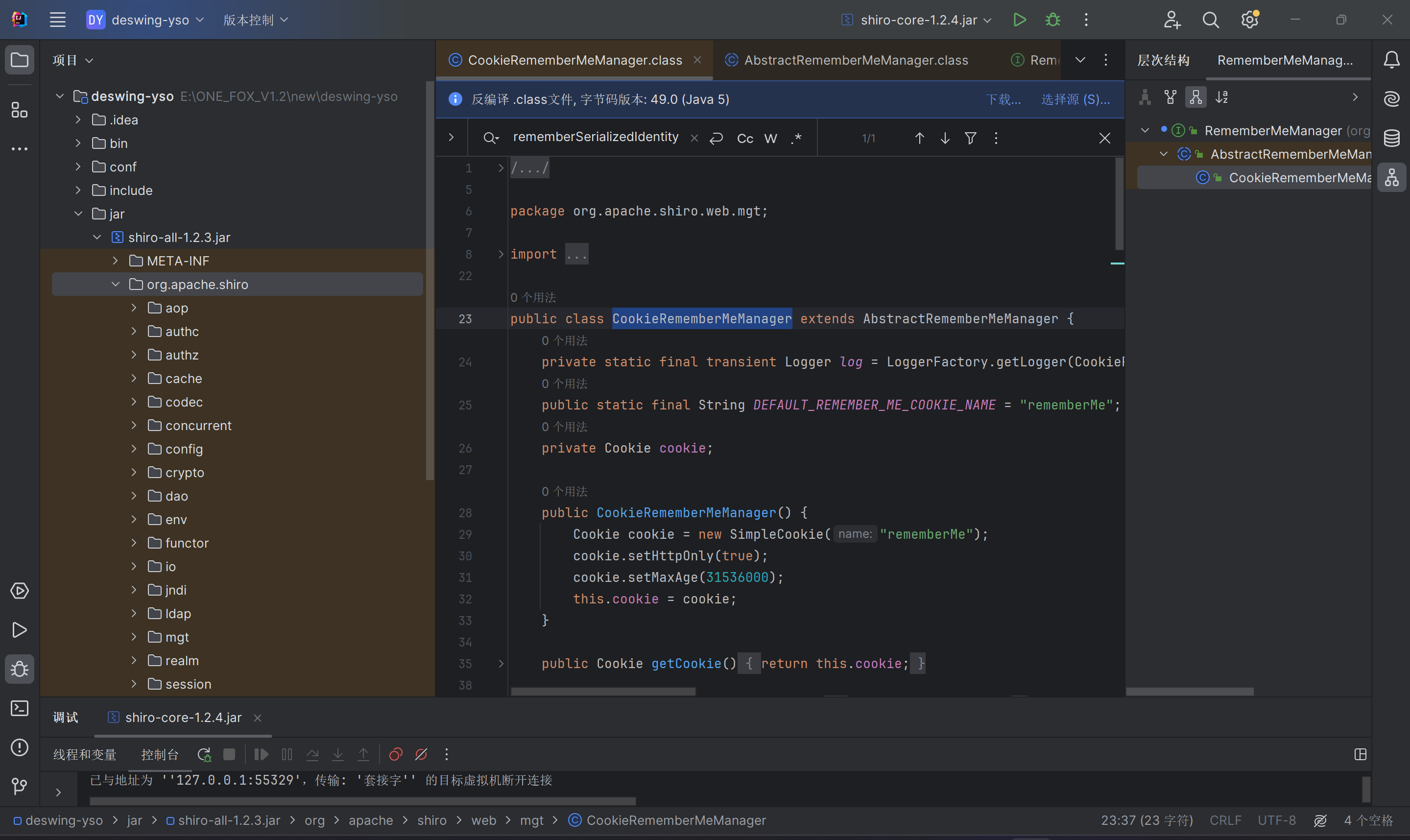Click the Rerun debug session icon
This screenshot has width=1410, height=840.
[x=204, y=754]
